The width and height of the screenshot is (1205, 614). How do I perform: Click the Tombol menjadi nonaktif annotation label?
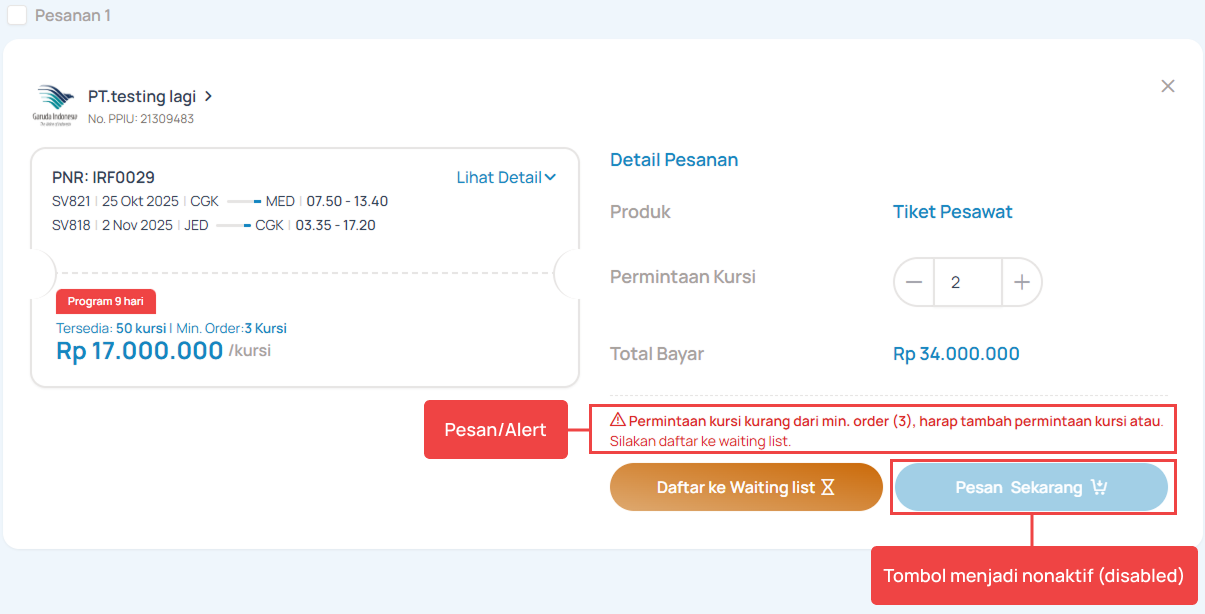coord(1034,576)
